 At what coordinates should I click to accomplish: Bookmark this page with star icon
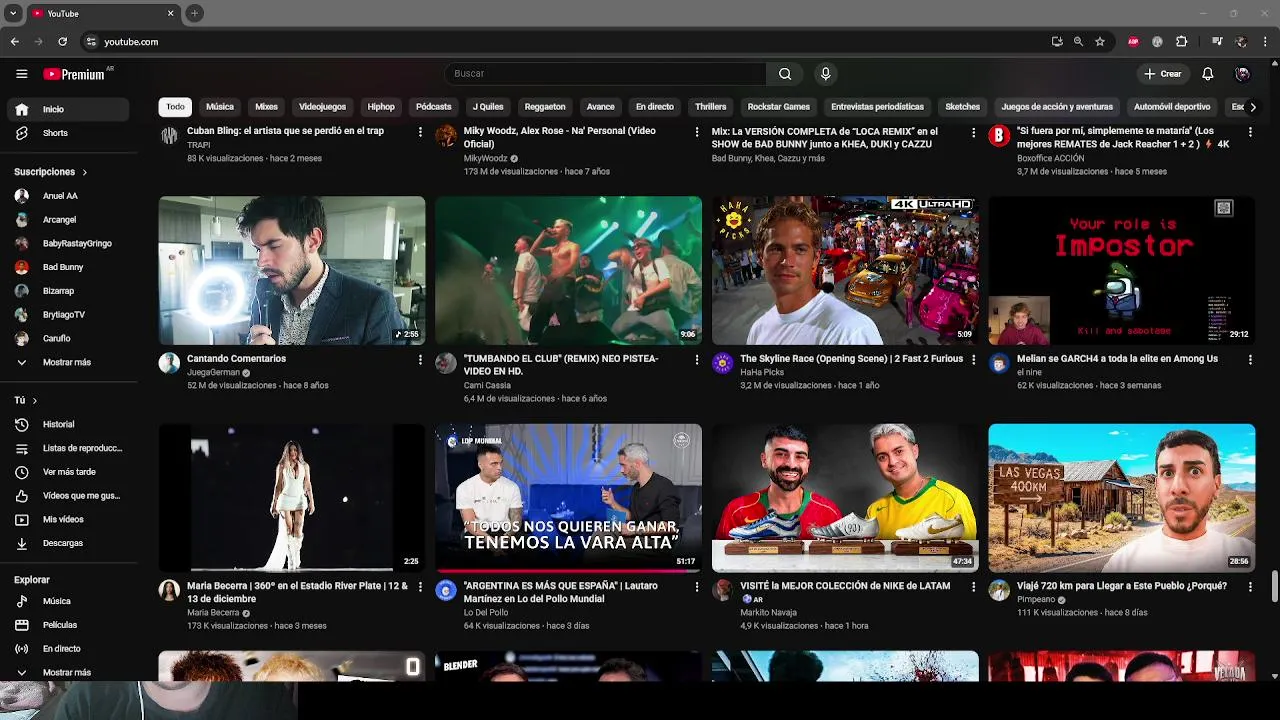[1100, 41]
